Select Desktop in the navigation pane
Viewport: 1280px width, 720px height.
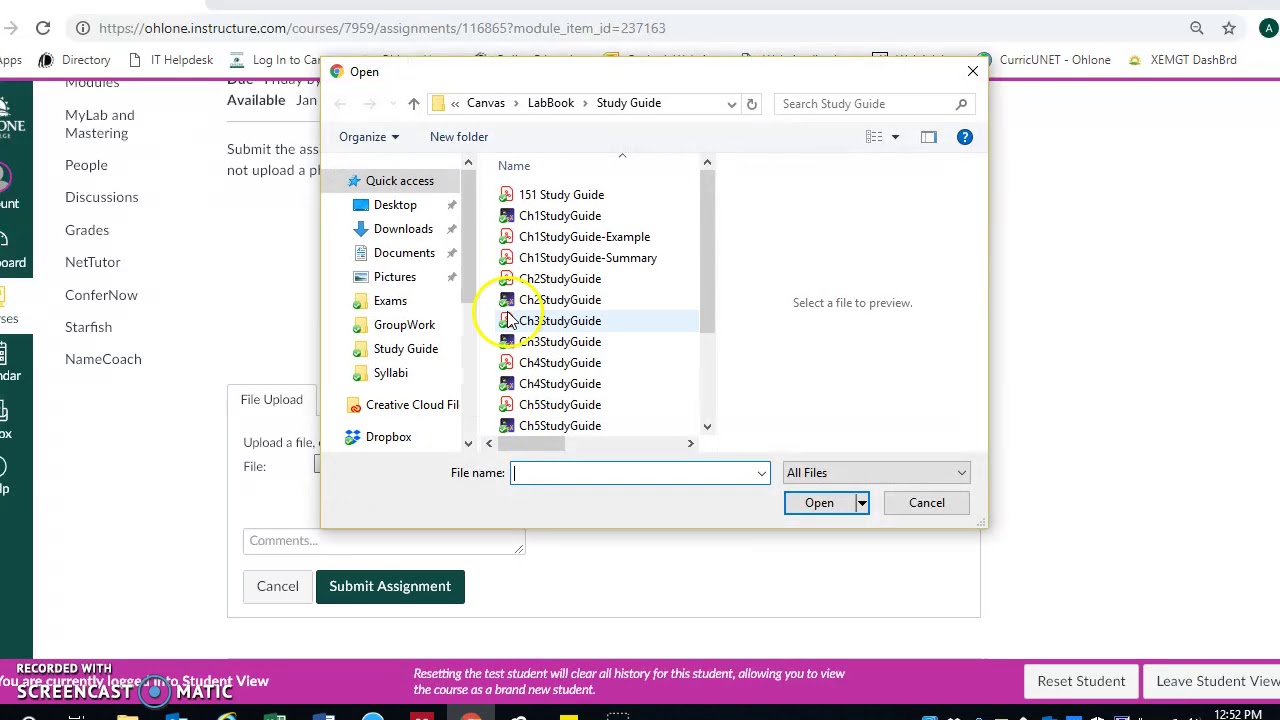395,205
